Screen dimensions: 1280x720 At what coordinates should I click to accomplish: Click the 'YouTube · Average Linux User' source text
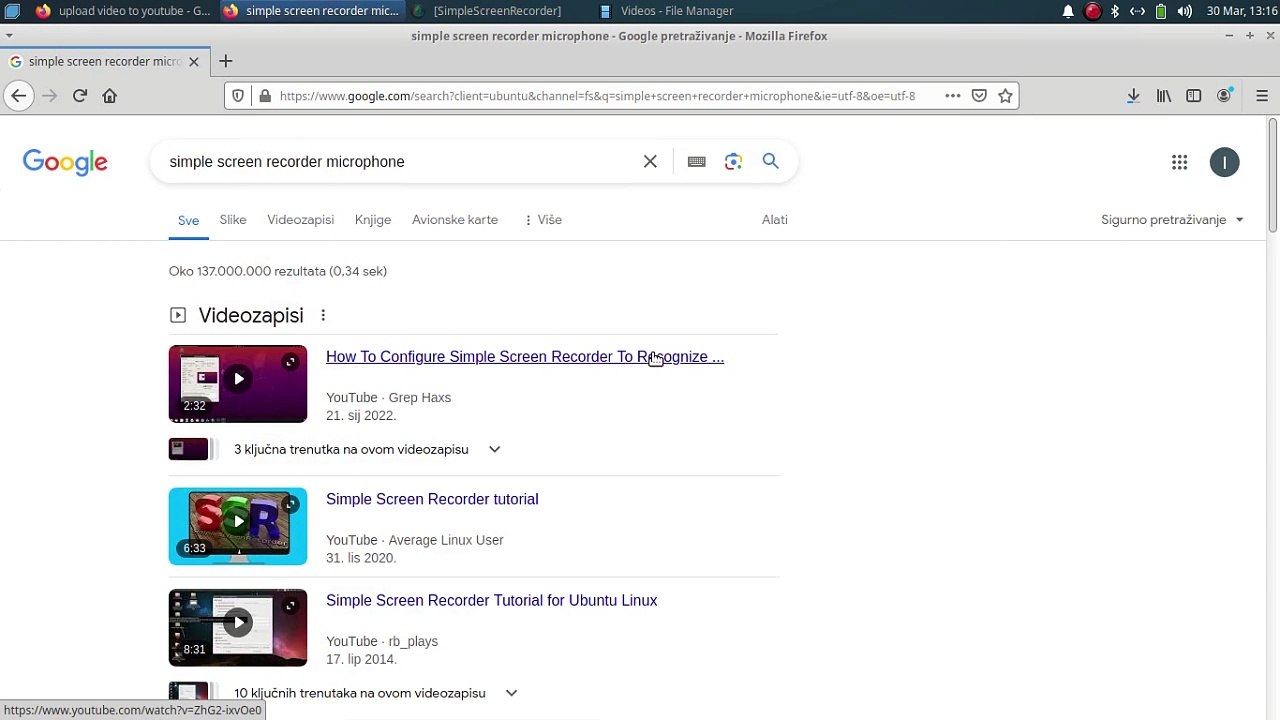click(x=415, y=540)
